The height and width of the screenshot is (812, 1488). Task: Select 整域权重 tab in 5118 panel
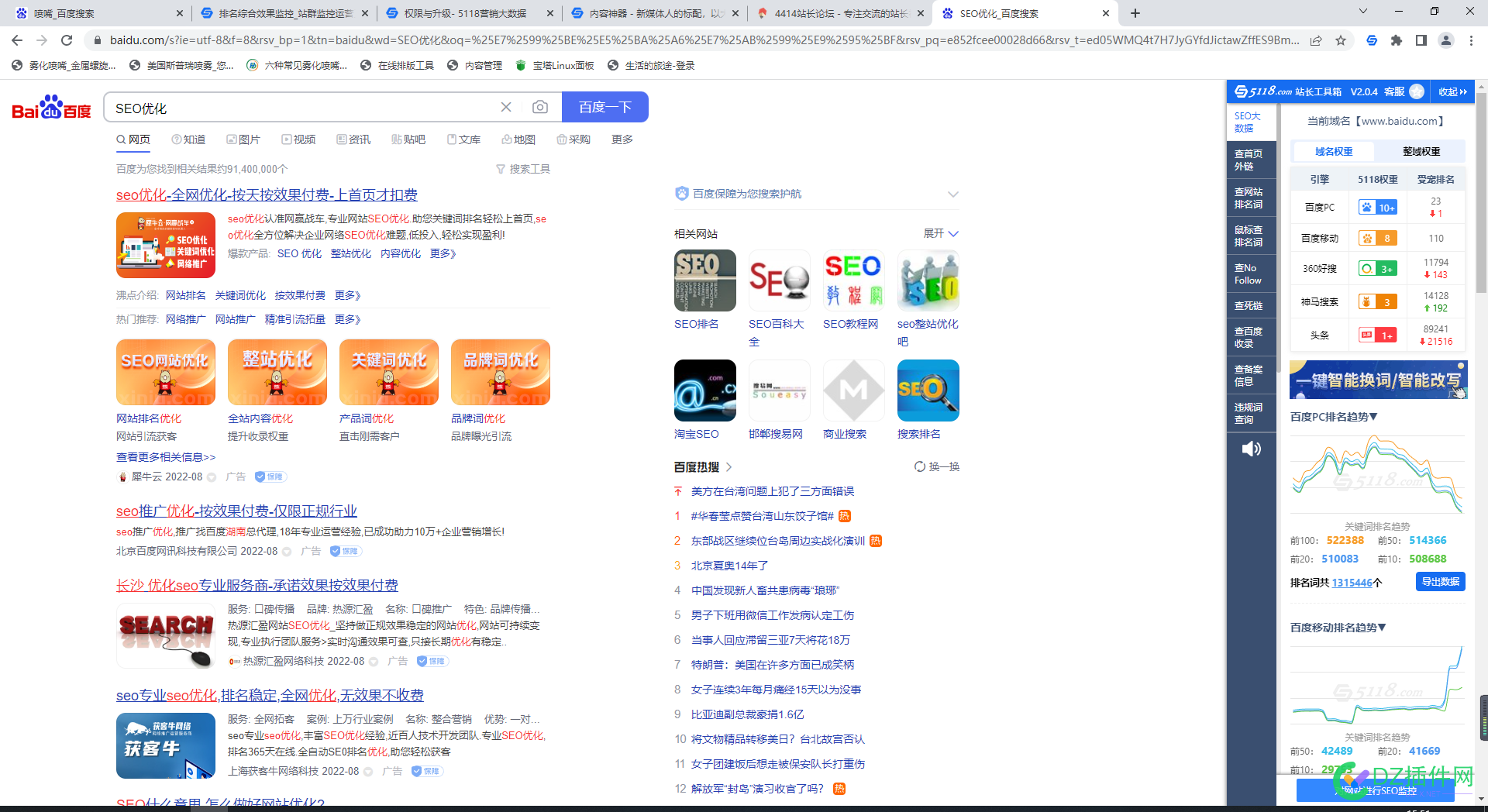click(x=1421, y=151)
